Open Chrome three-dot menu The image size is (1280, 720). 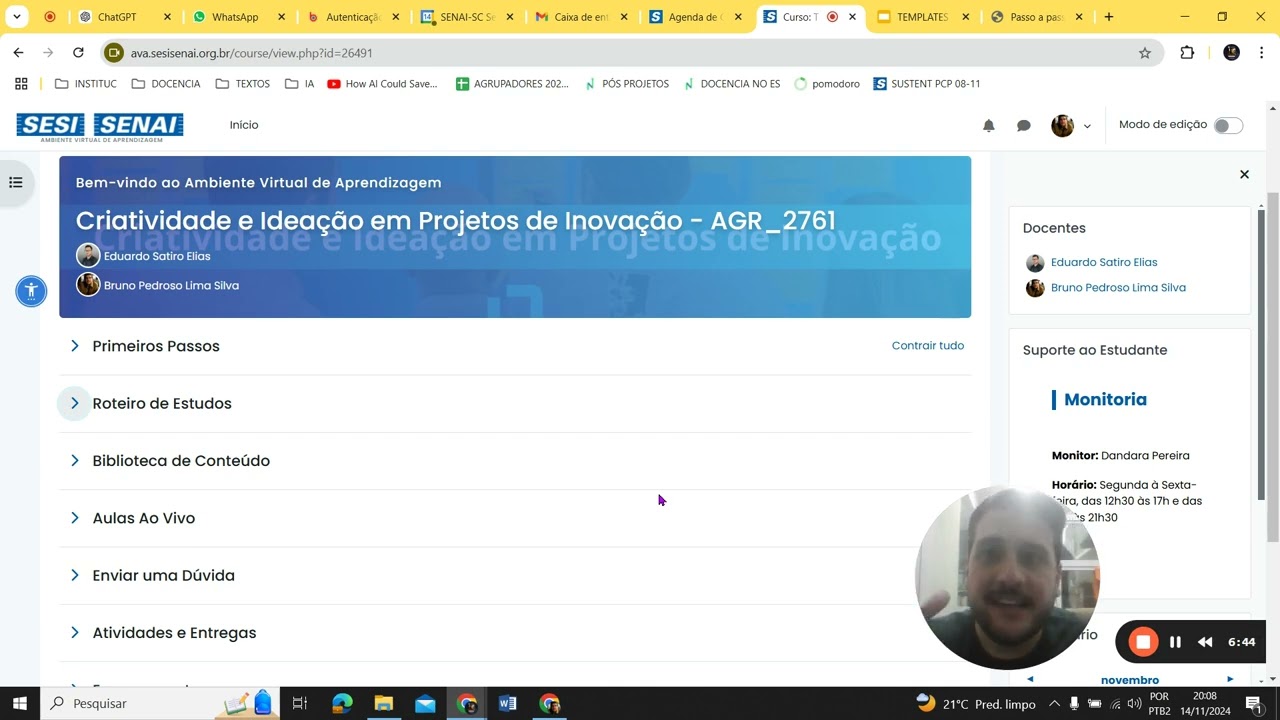pos(1262,53)
